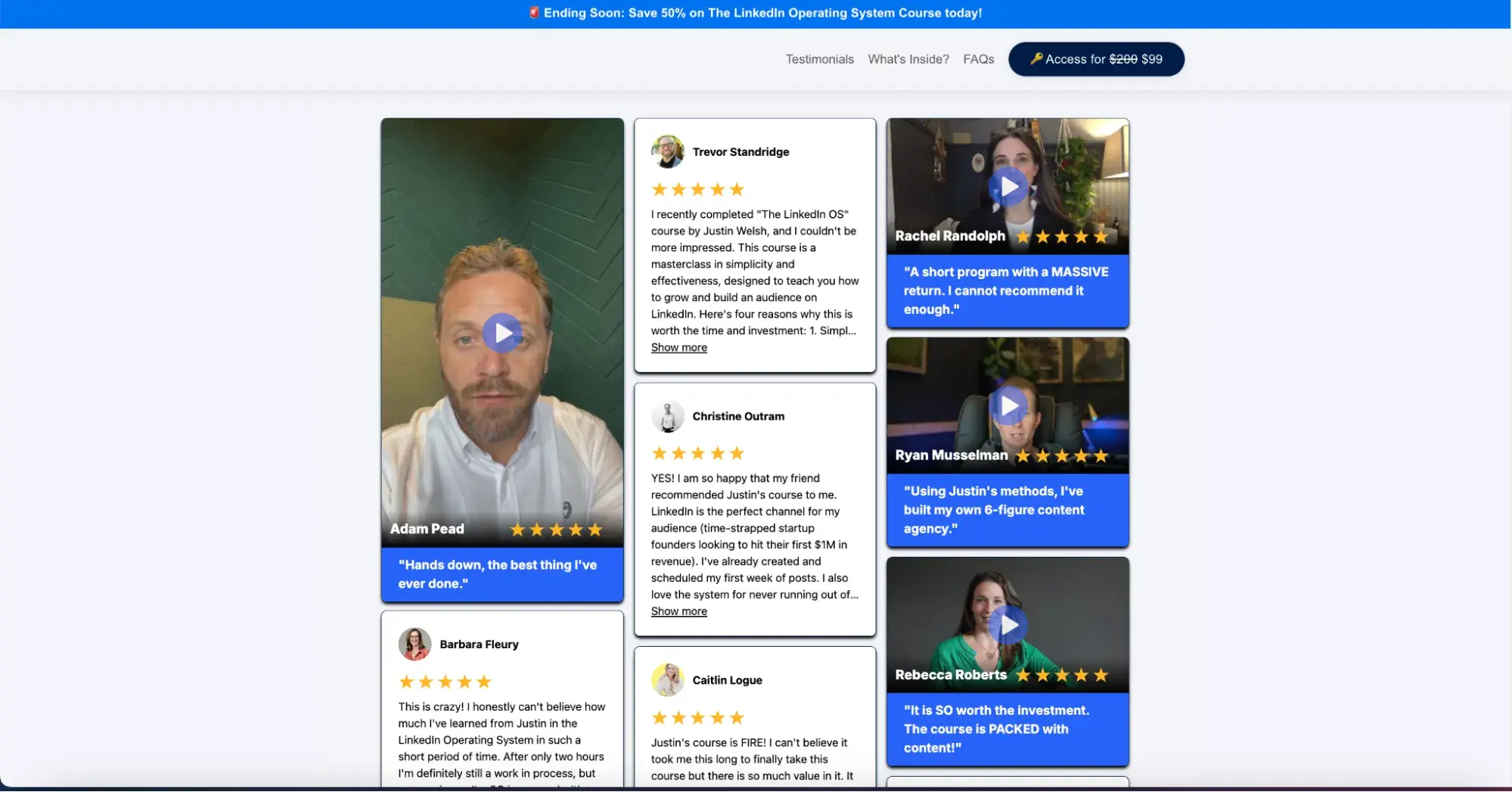1512x792 pixels.
Task: Click the Ending Soon promo banner
Action: [755, 14]
